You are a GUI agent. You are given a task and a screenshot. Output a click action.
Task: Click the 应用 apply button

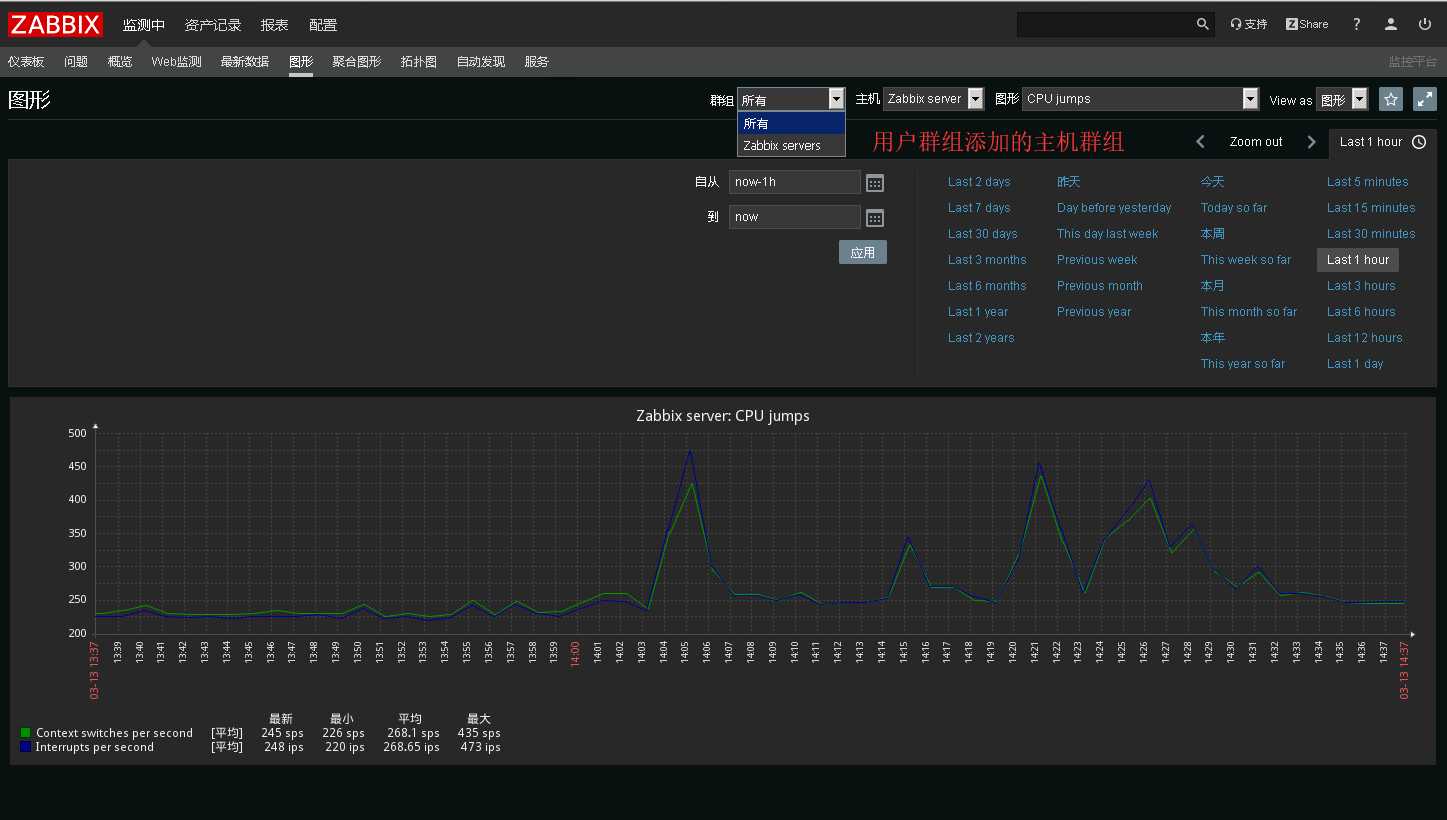pos(863,253)
